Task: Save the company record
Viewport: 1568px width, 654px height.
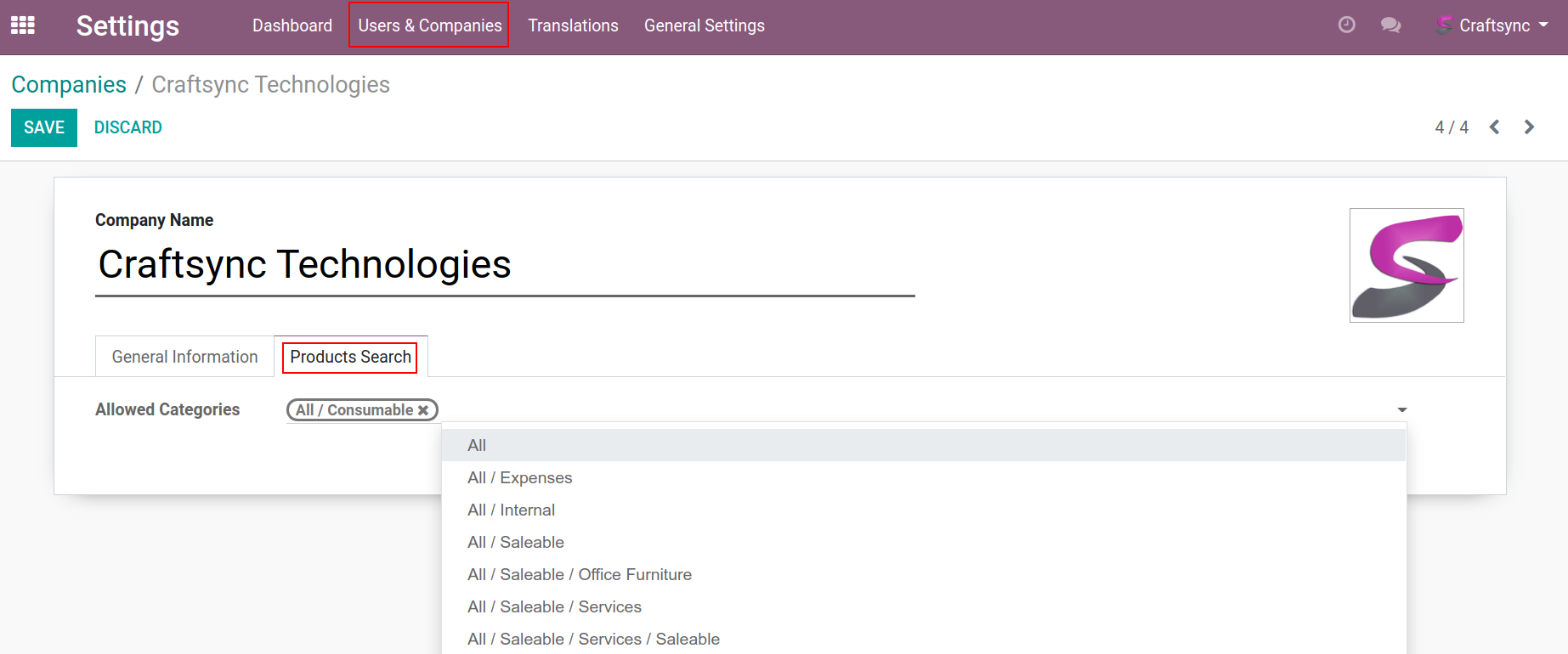Action: (x=44, y=127)
